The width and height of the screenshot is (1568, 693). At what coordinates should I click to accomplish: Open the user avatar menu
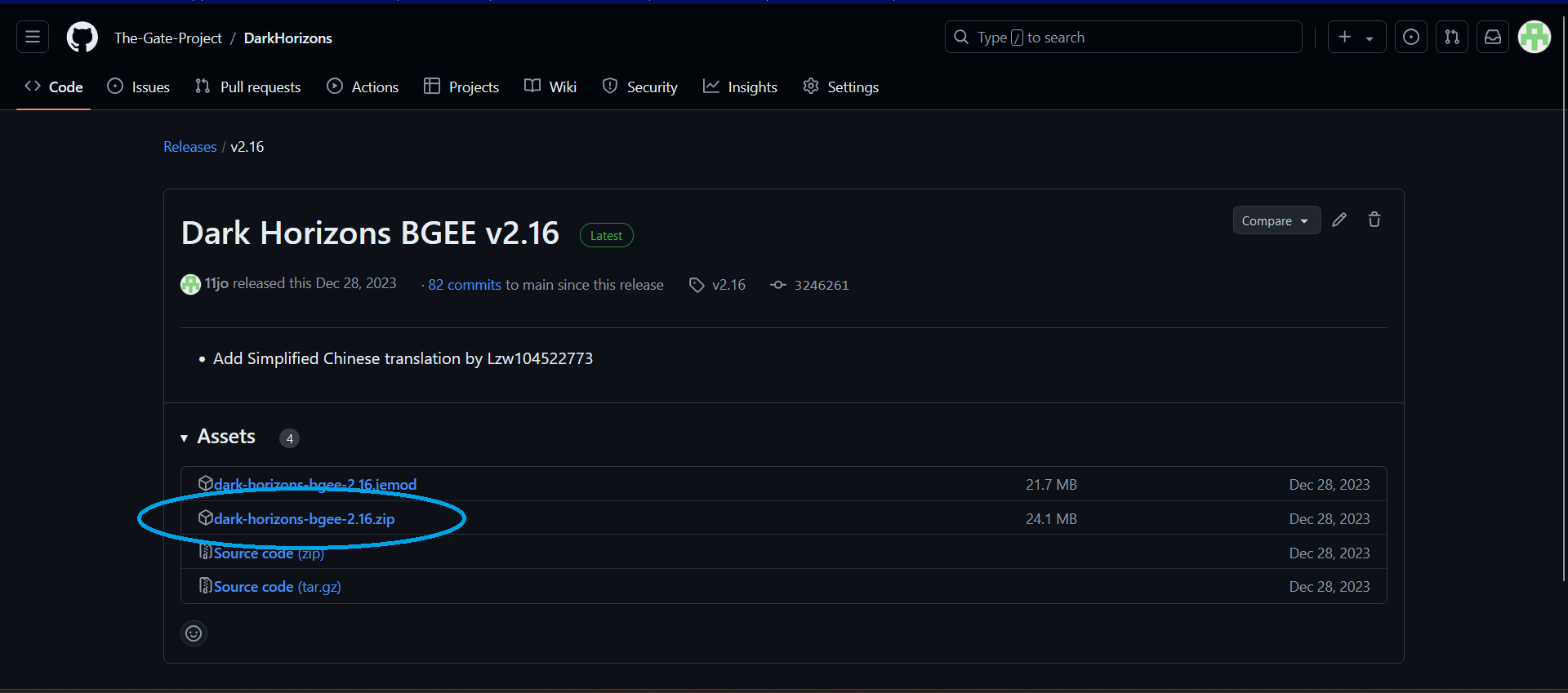tap(1535, 37)
